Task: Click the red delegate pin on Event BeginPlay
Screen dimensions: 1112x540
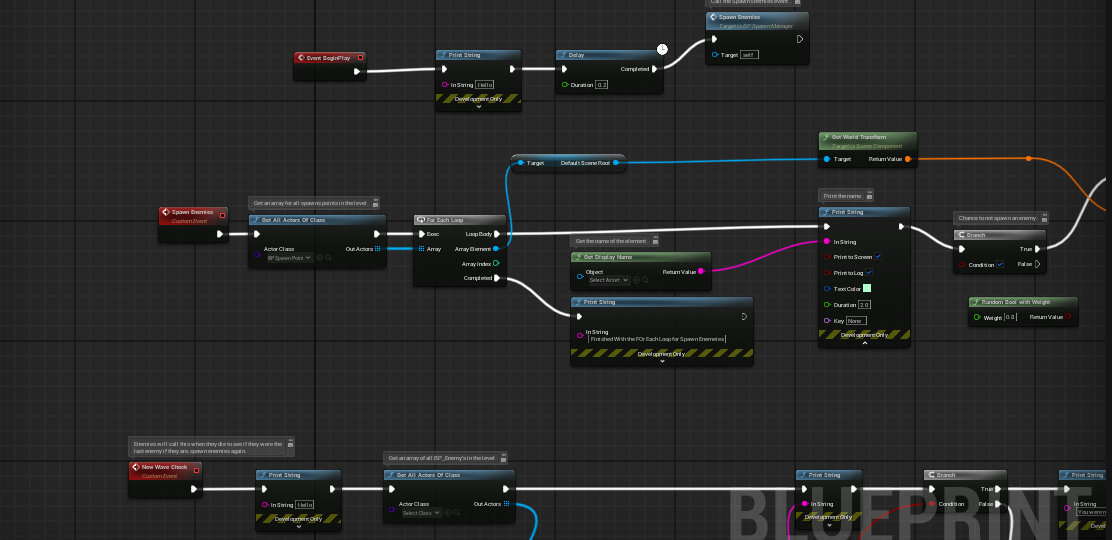Action: point(360,58)
